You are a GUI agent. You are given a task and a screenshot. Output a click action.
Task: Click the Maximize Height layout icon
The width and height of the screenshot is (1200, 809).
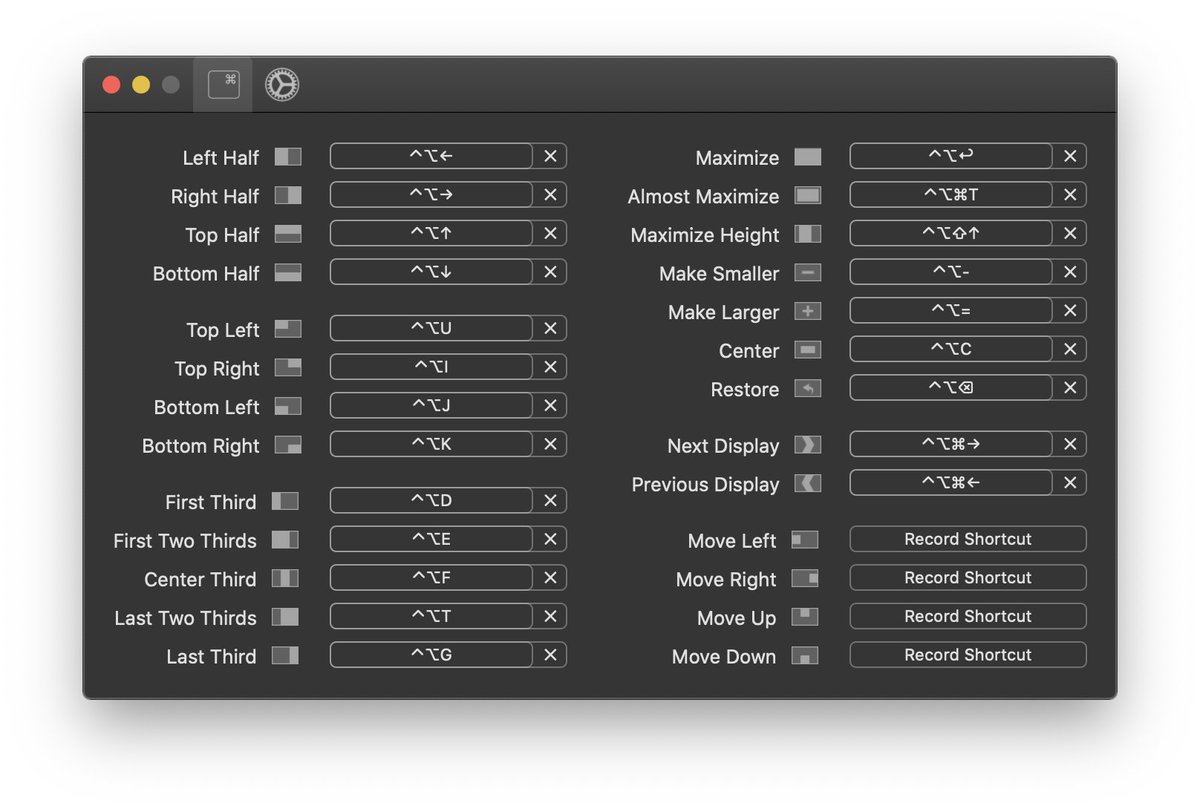point(808,234)
